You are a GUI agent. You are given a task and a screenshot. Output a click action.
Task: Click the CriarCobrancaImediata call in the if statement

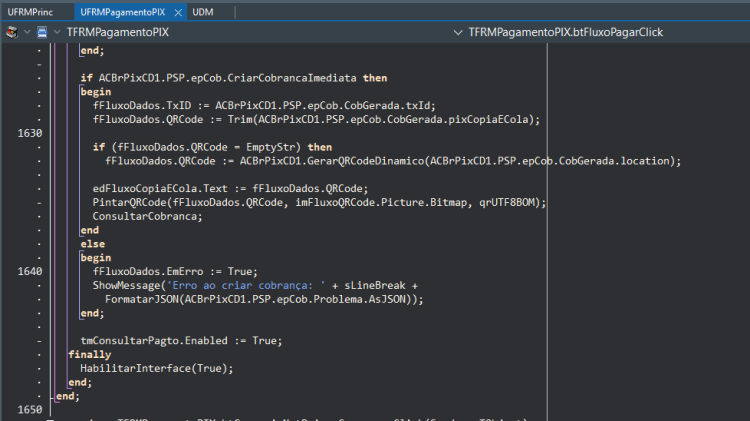(292, 78)
